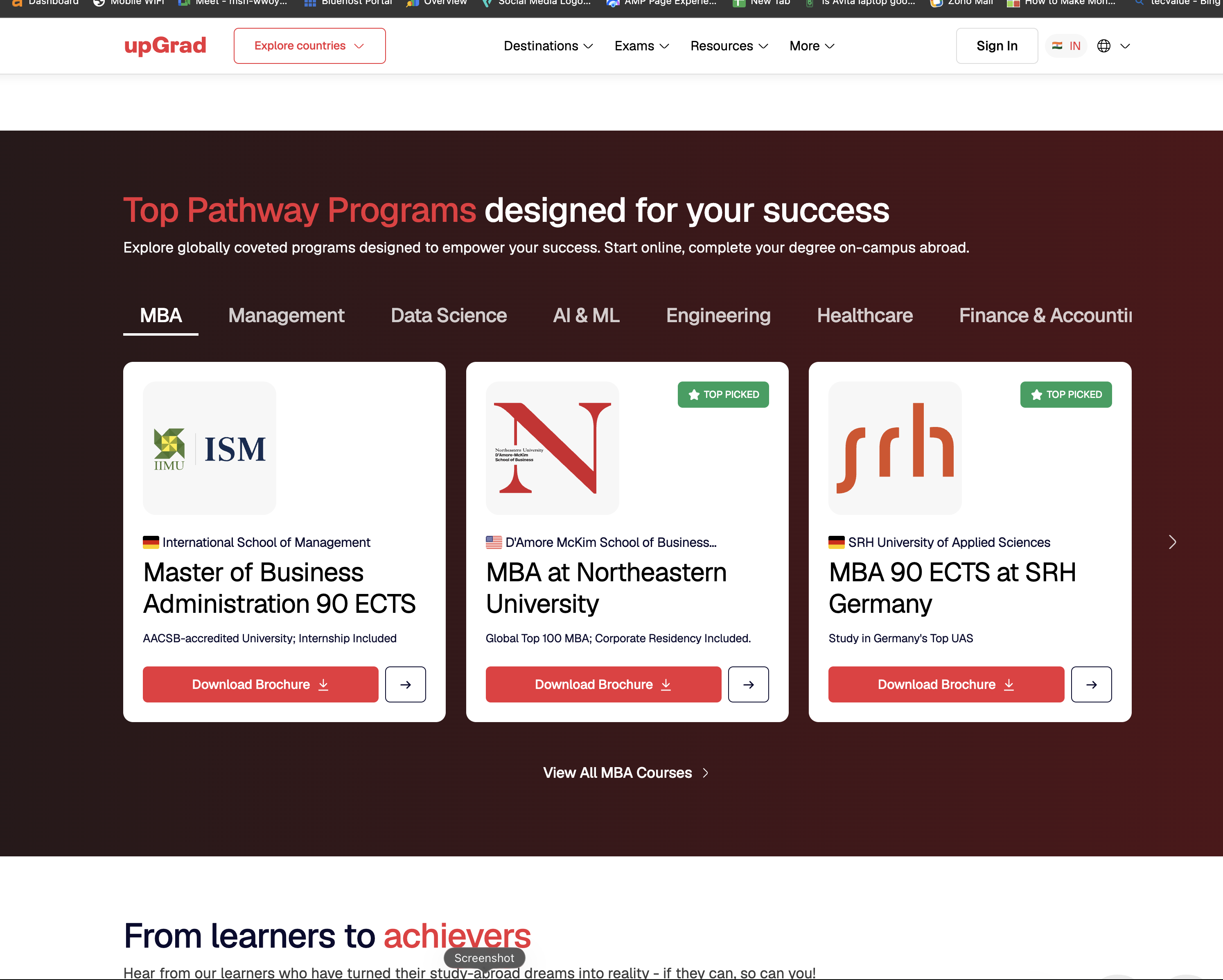
Task: Click 'Explore globally coveted programs' subtitle text
Action: (x=546, y=248)
